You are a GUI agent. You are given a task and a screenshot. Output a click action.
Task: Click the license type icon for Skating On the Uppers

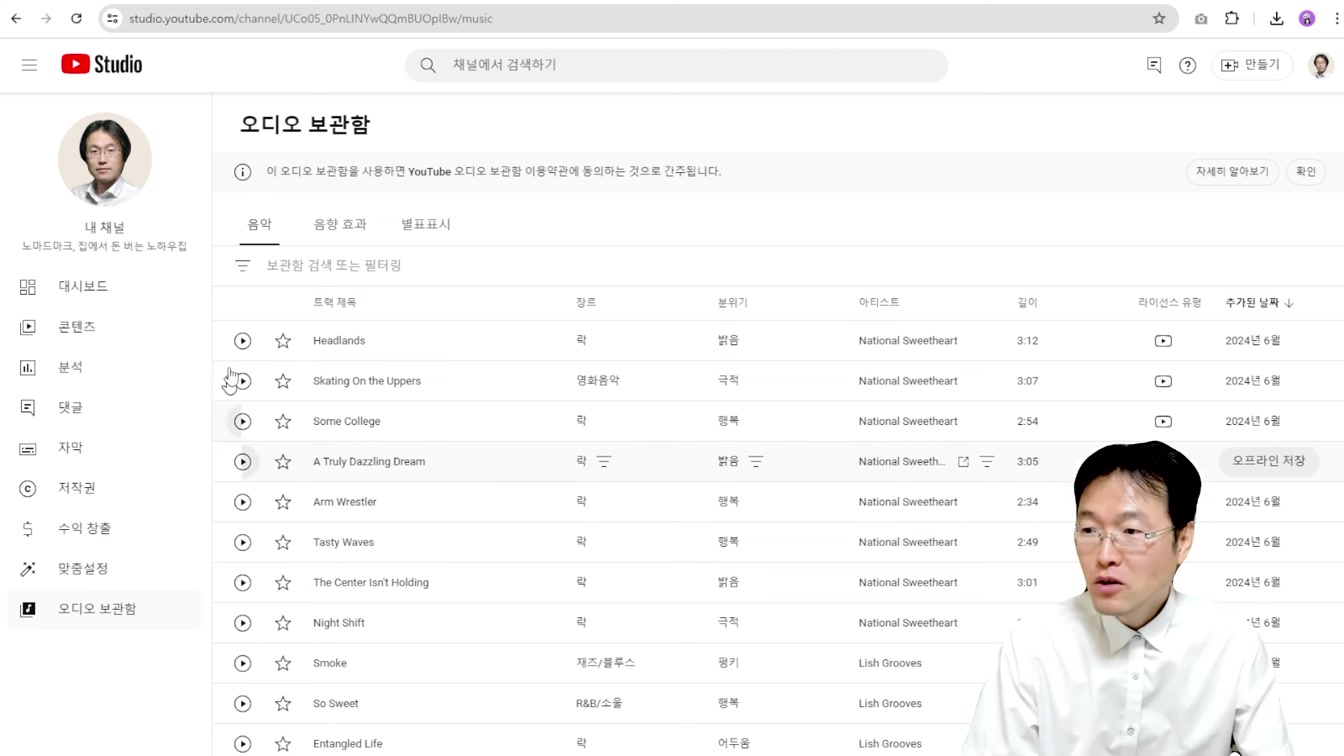[x=1163, y=381]
